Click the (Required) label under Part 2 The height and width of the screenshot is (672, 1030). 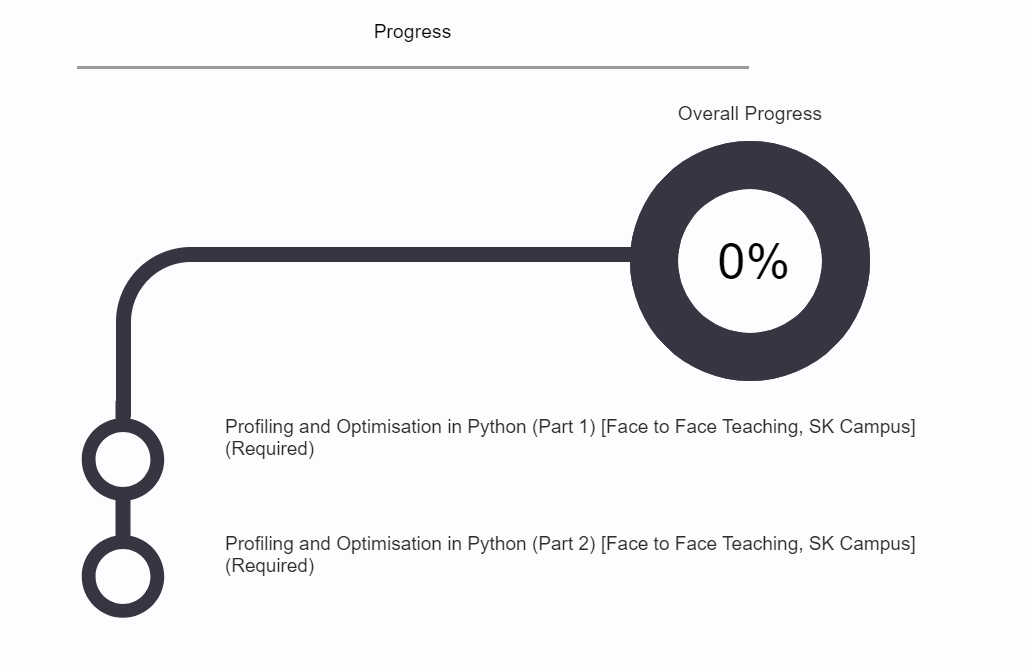269,566
